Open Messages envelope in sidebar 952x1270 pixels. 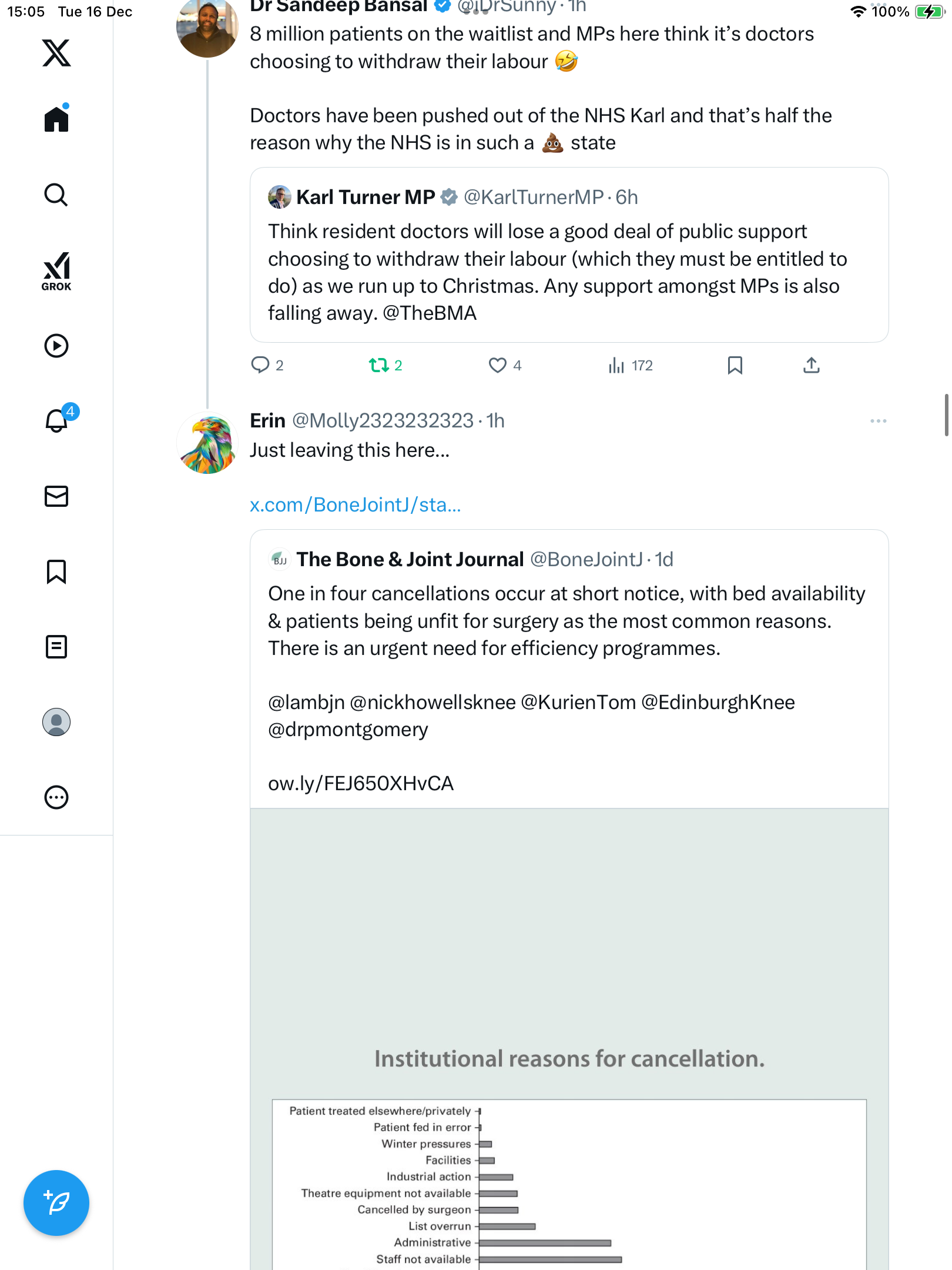(x=56, y=496)
